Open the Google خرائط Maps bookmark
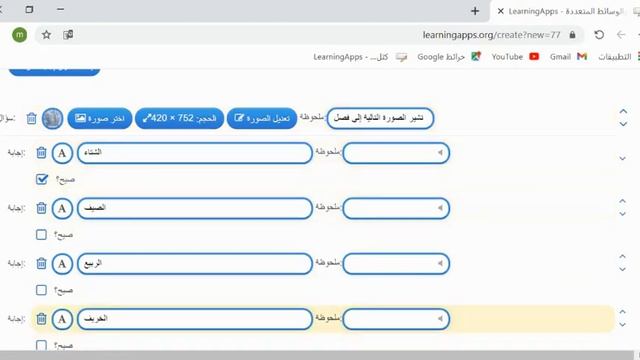The image size is (640, 360). 449,57
